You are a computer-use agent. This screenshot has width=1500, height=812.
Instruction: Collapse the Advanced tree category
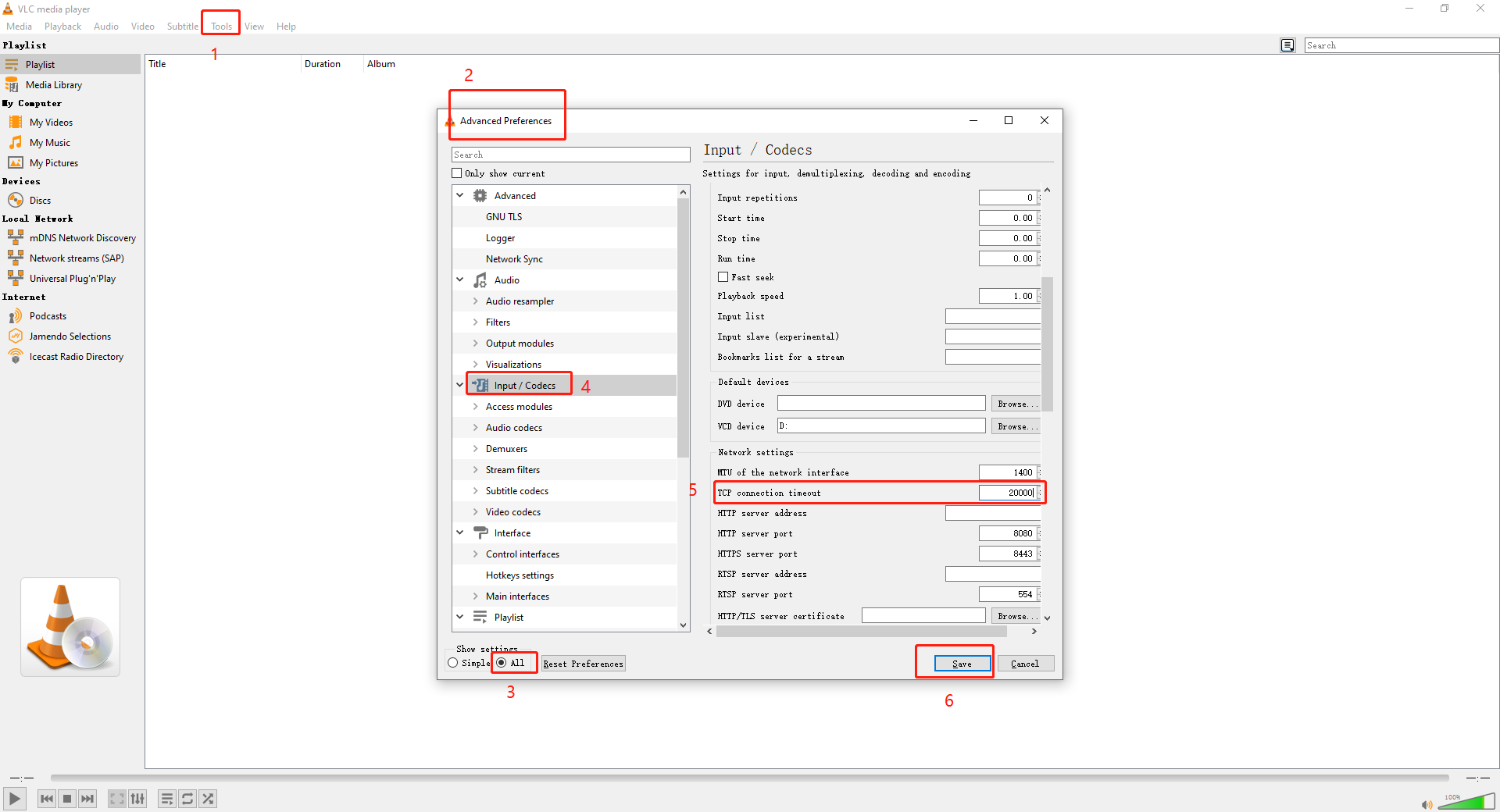point(460,195)
